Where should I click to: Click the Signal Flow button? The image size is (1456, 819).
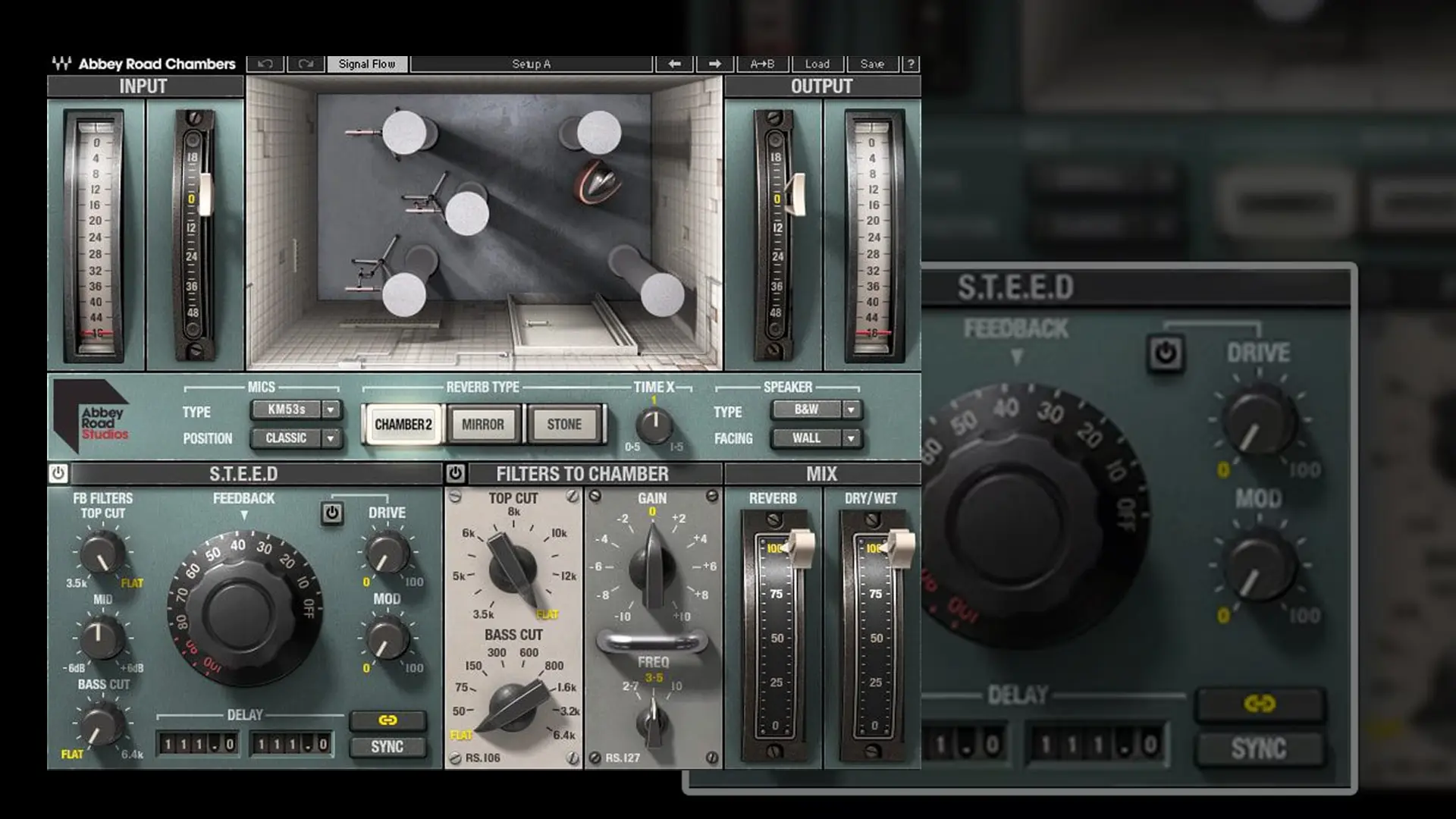pos(367,64)
